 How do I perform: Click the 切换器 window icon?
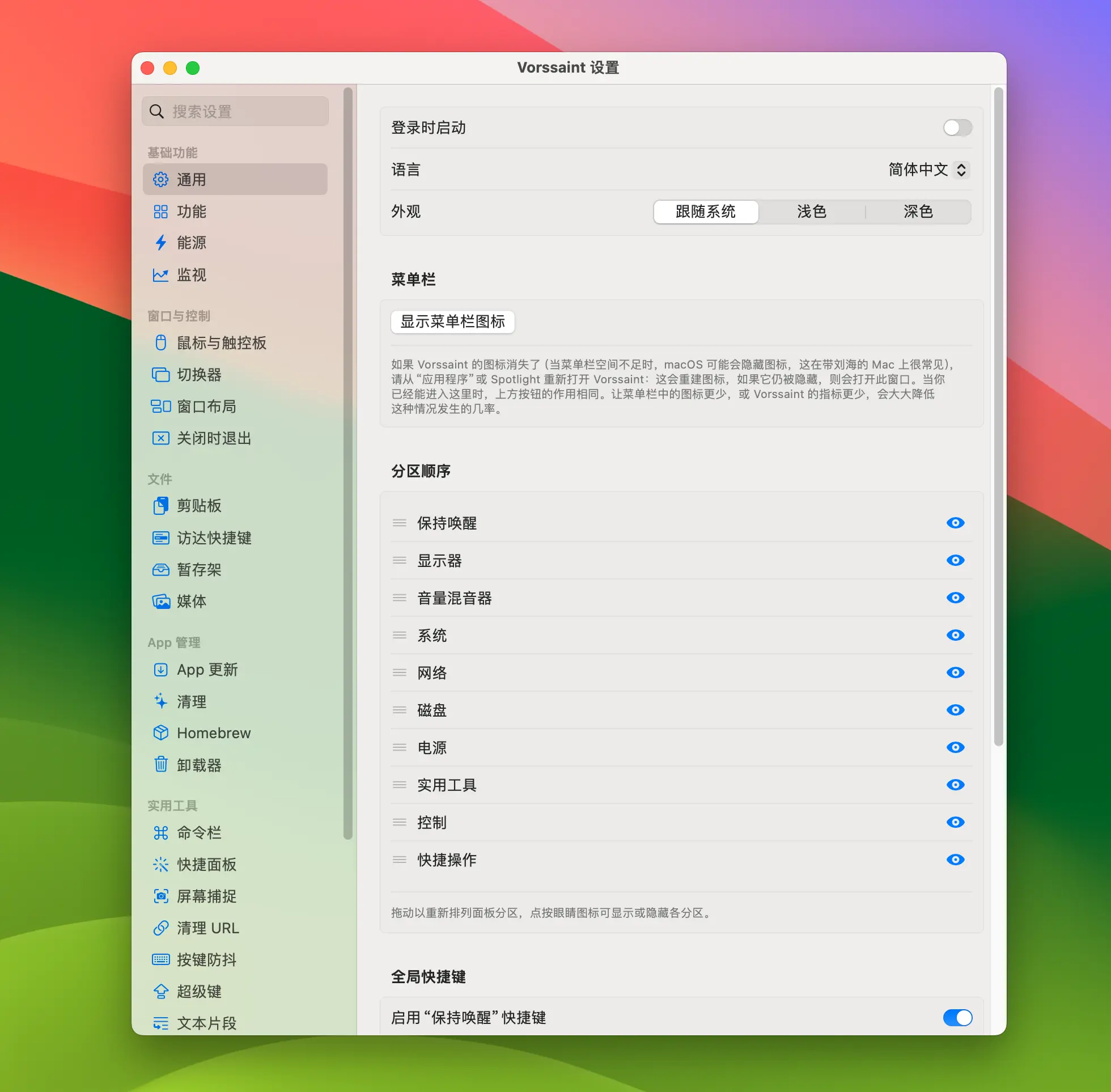160,375
